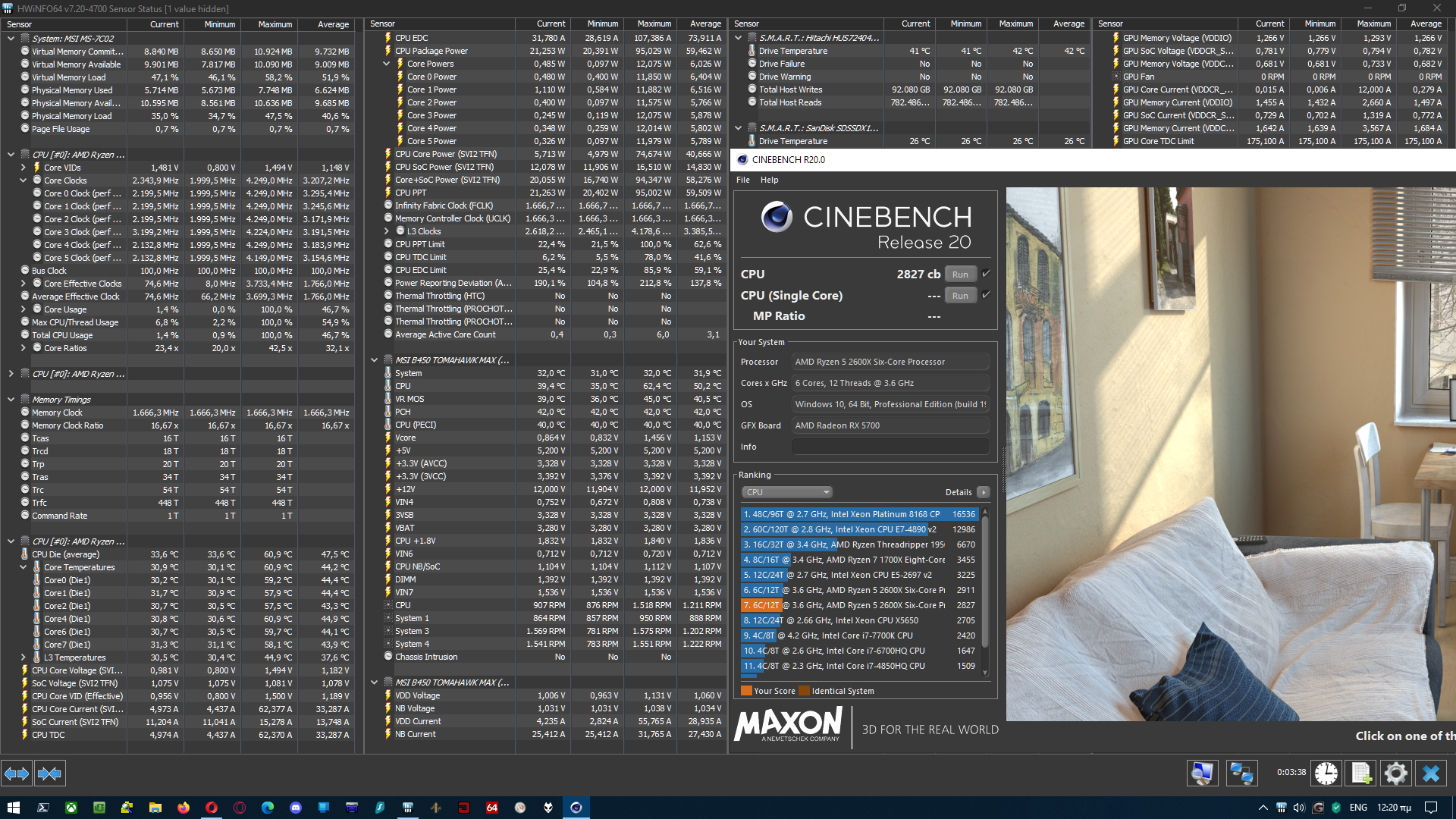Click the shrink columns inward-arrows button
This screenshot has width=1456, height=819.
click(x=49, y=773)
